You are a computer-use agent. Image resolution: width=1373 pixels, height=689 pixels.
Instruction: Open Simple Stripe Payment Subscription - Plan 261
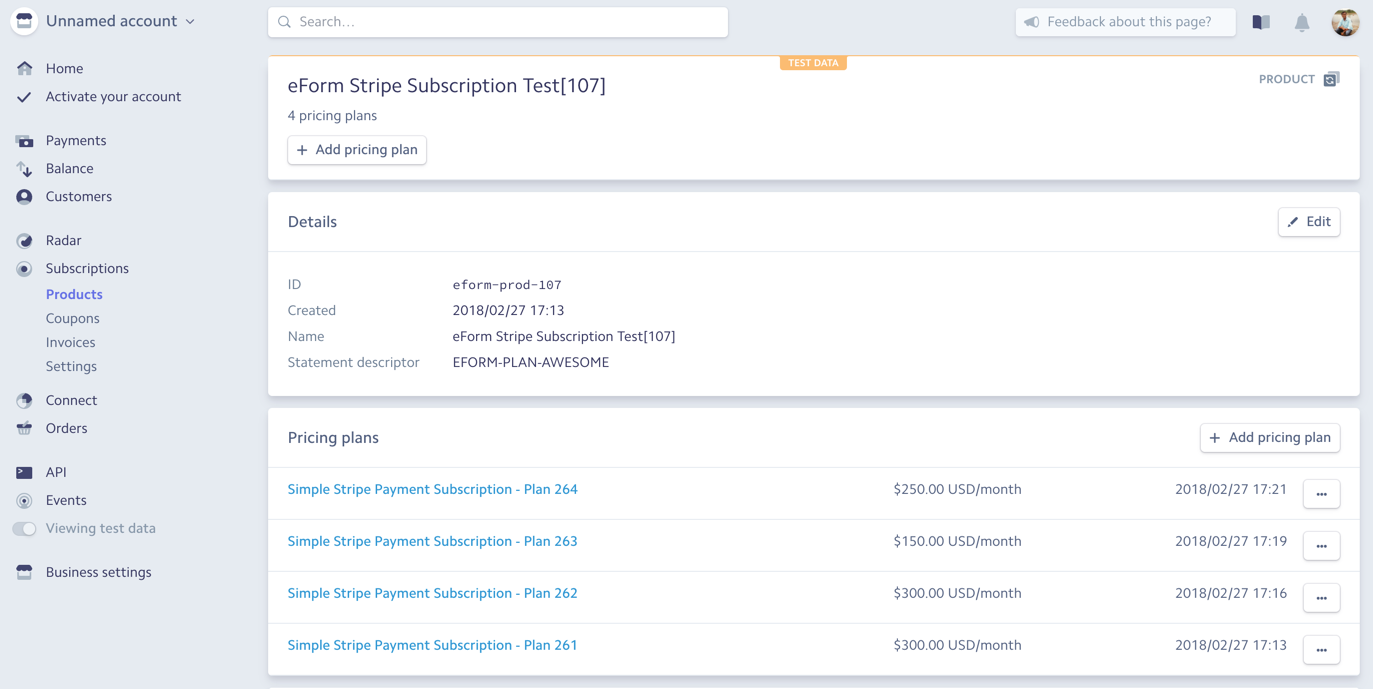point(433,646)
